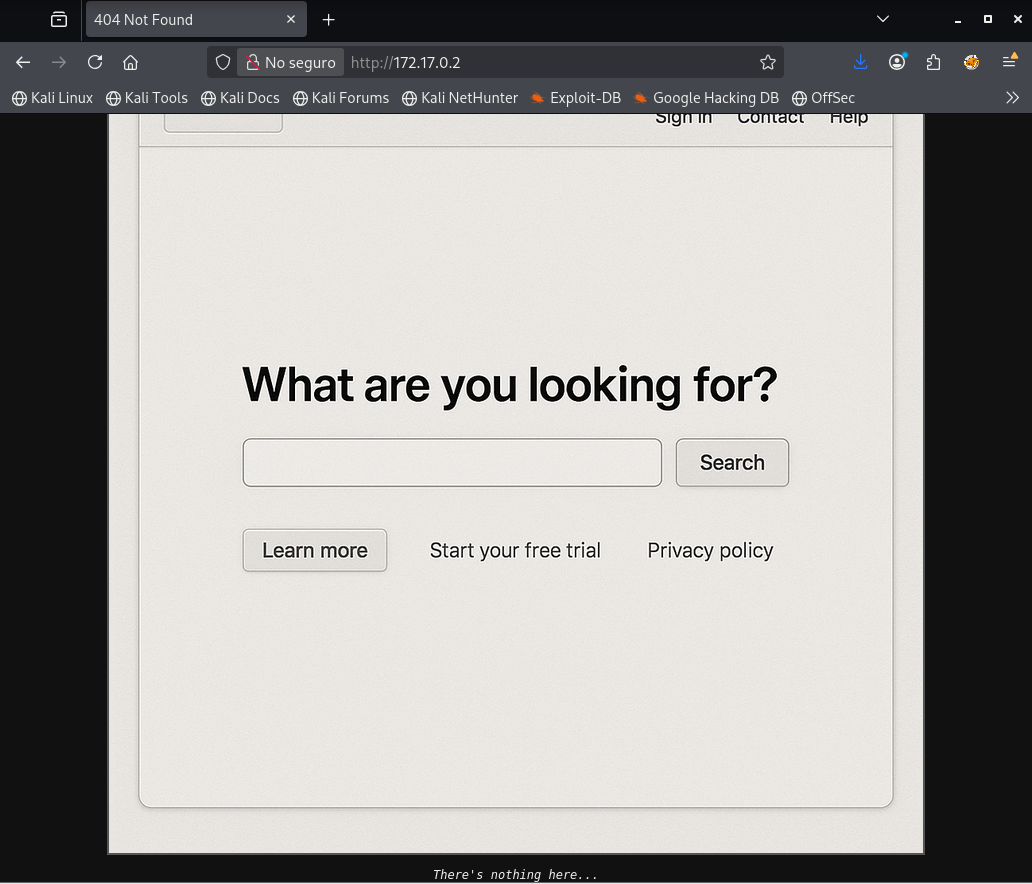Open the Firefox View recent browsing button
The image size is (1032, 884).
click(x=59, y=19)
